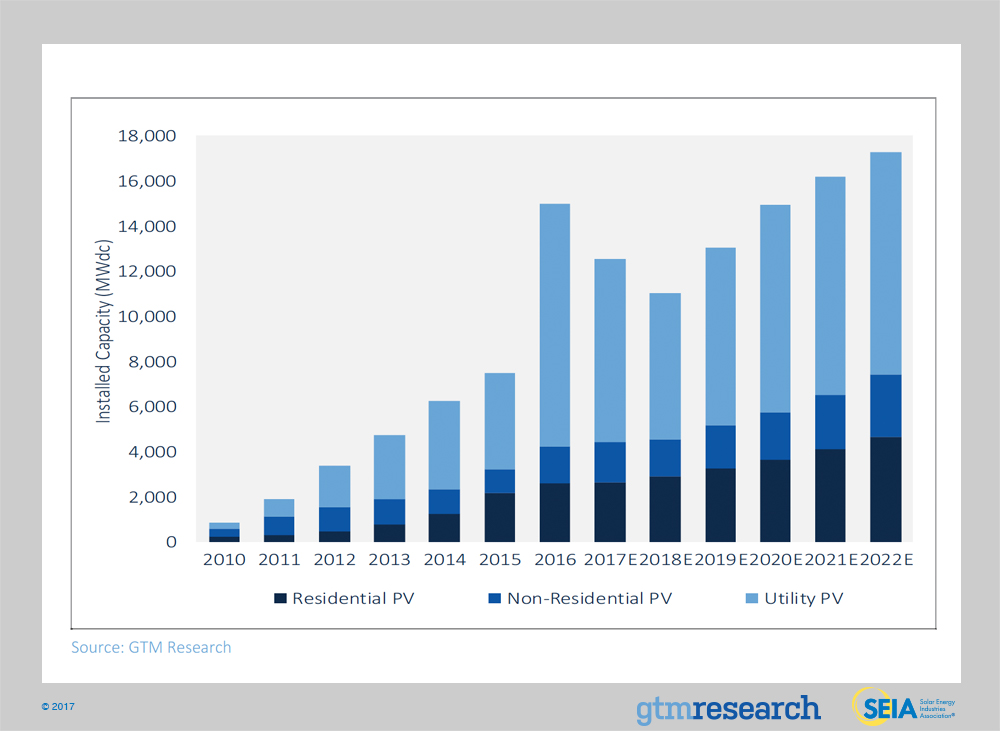The width and height of the screenshot is (1000, 731).
Task: Click the Utility PV segment of 2018E bar
Action: click(x=657, y=366)
